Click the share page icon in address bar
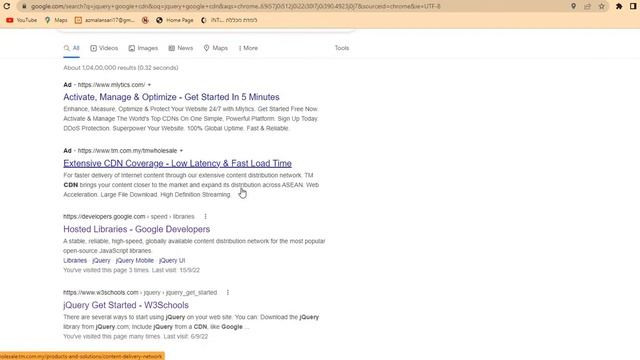The height and width of the screenshot is (360, 640). [587, 6]
